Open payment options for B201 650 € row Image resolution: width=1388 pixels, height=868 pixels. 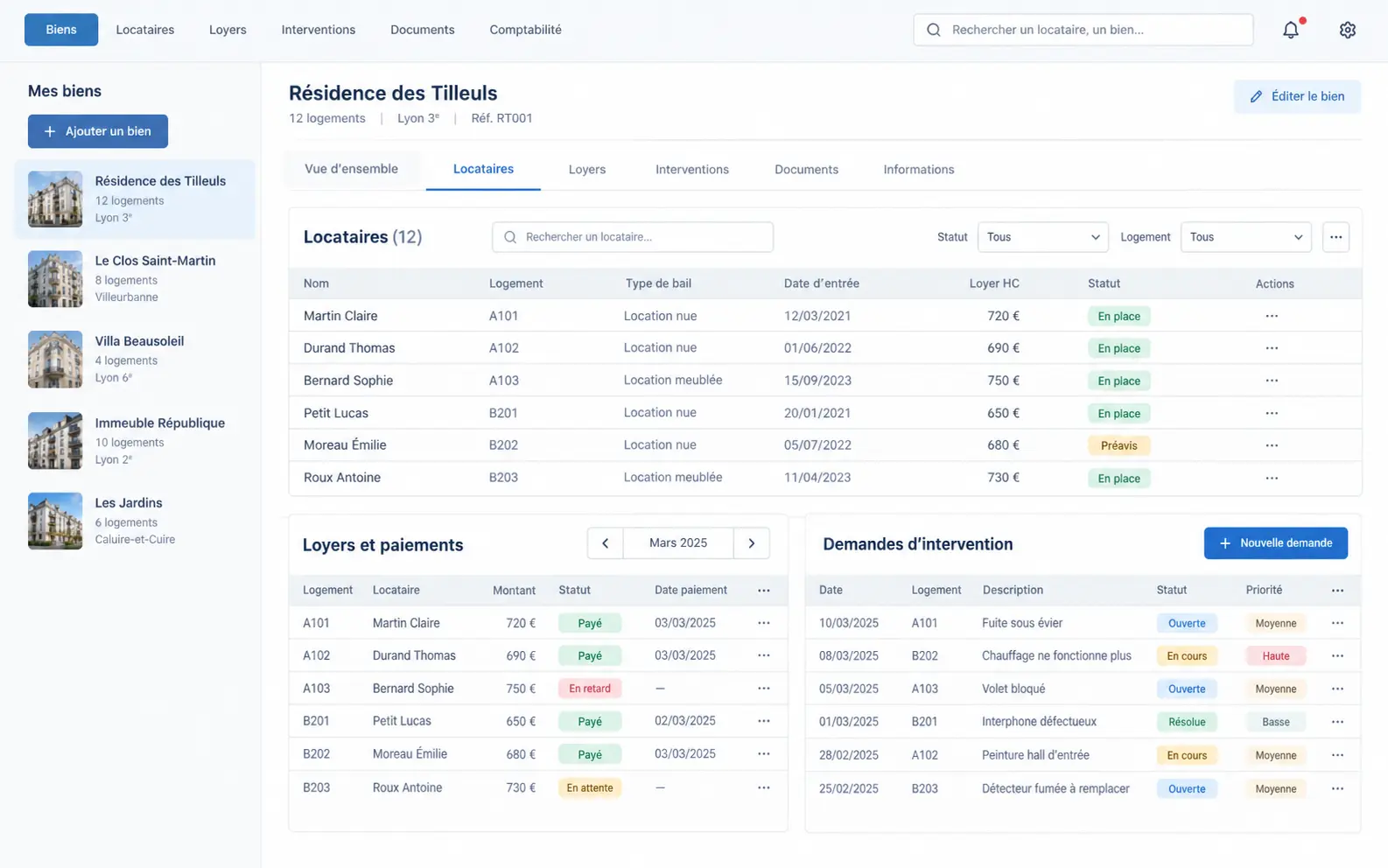click(x=764, y=721)
